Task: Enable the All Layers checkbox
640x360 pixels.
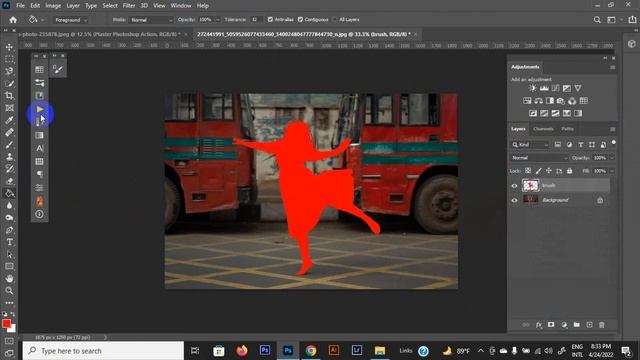Action: [x=335, y=20]
